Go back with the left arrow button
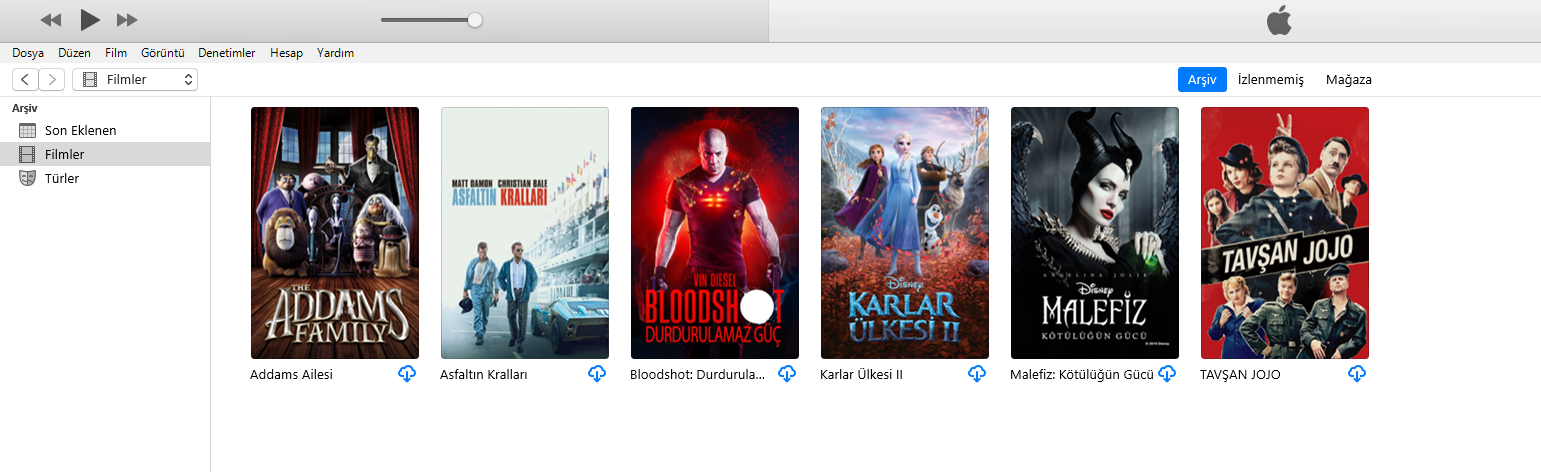The width and height of the screenshot is (1541, 472). (25, 79)
